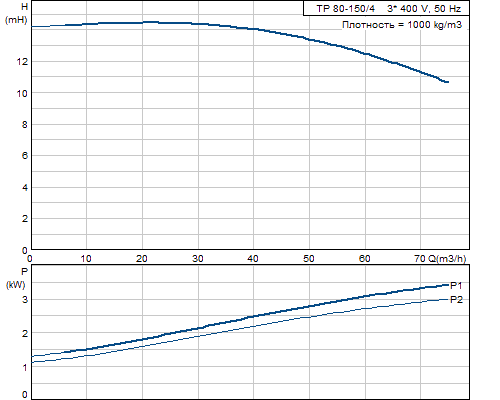Click the 6 tick on head axis

pyautogui.click(x=25, y=156)
